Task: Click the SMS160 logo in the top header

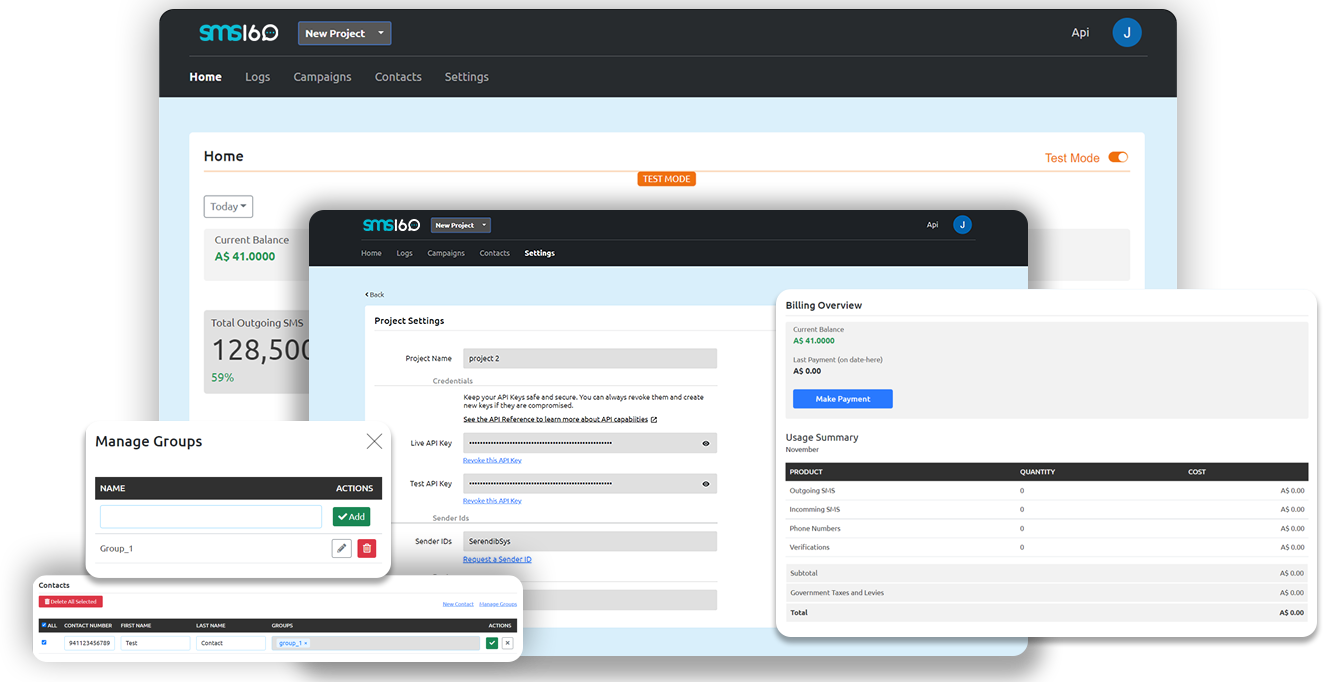Action: 238,33
